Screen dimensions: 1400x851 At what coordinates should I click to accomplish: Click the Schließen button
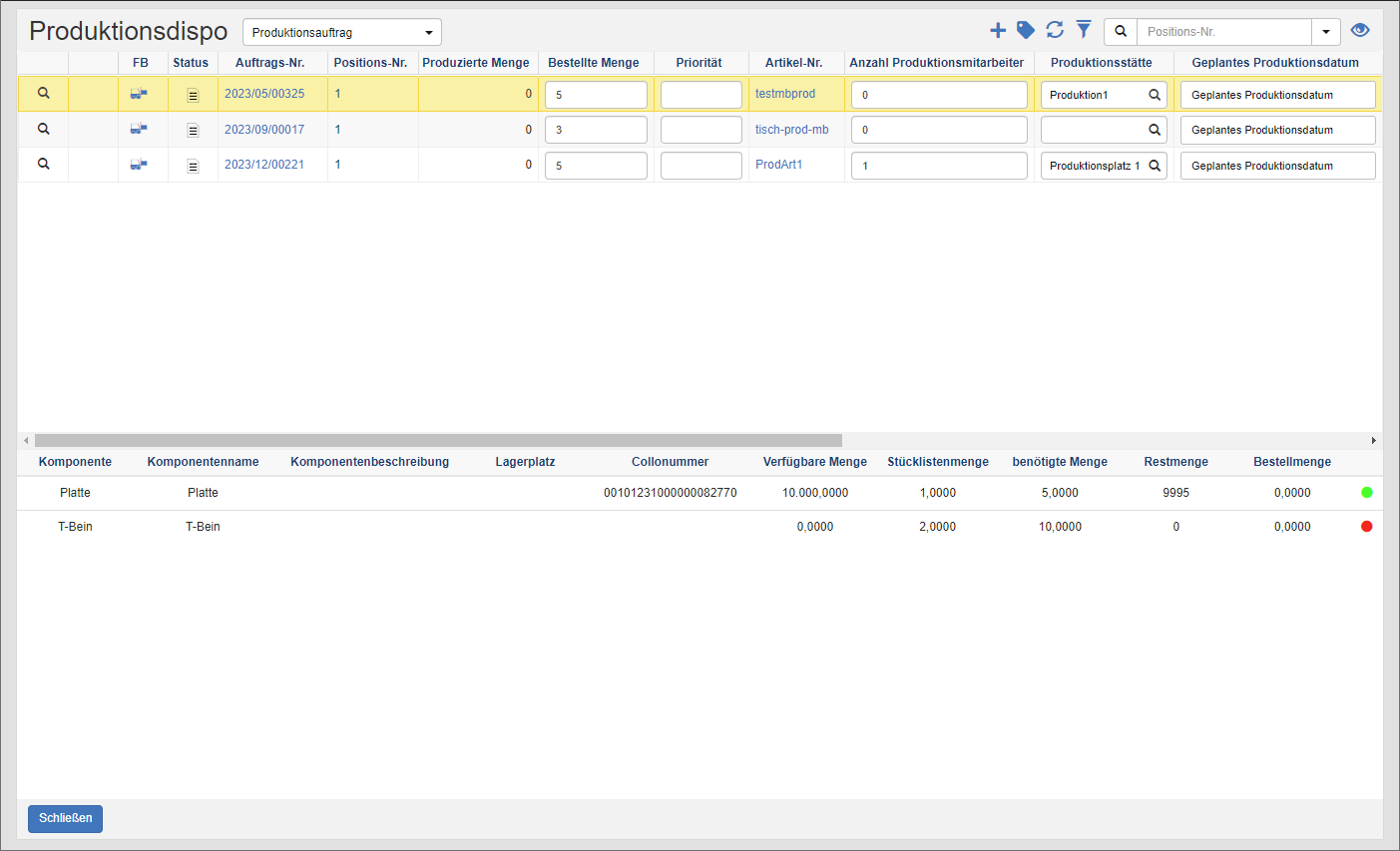(x=65, y=818)
